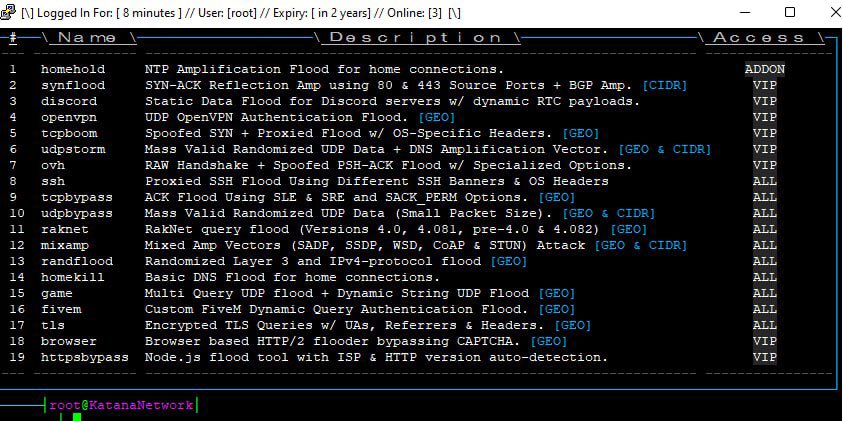This screenshot has width=843, height=421.
Task: Select the 'homekill' name entry
Action: (x=73, y=277)
